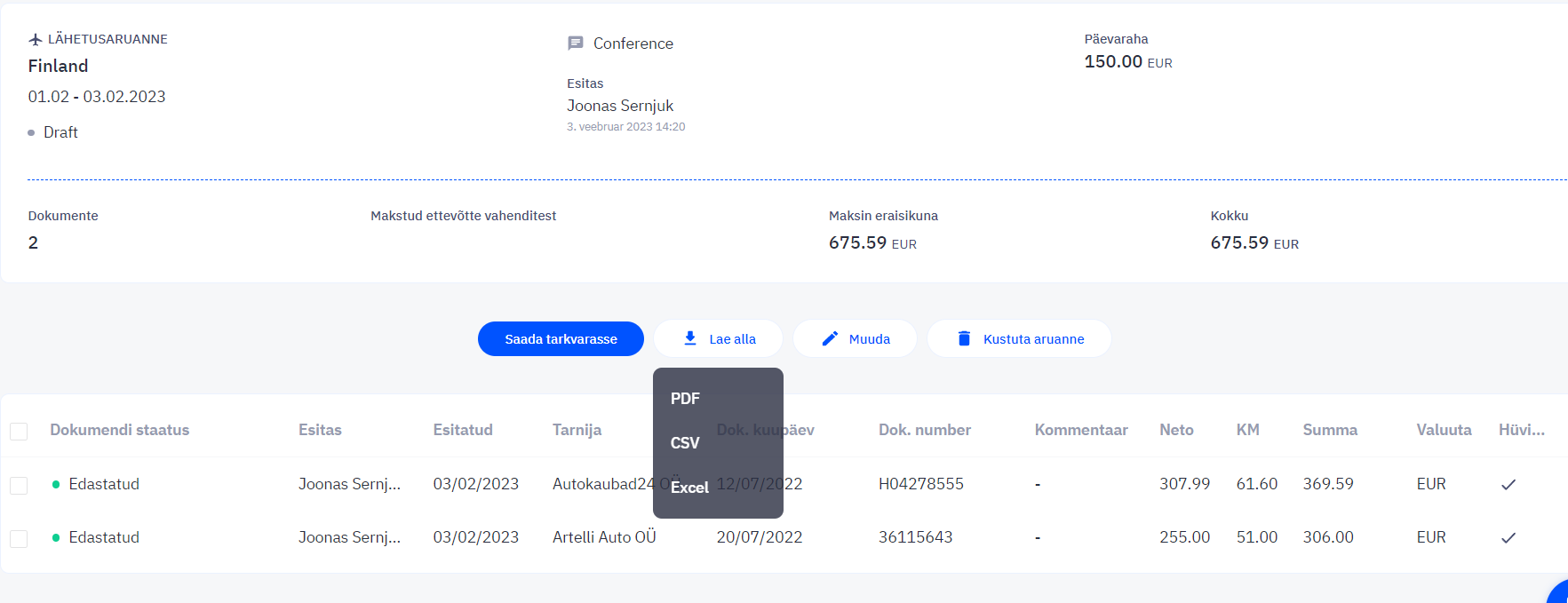Tick the checkbox for the Artelli Auto OÜ row
This screenshot has height=603, width=1568.
click(19, 538)
